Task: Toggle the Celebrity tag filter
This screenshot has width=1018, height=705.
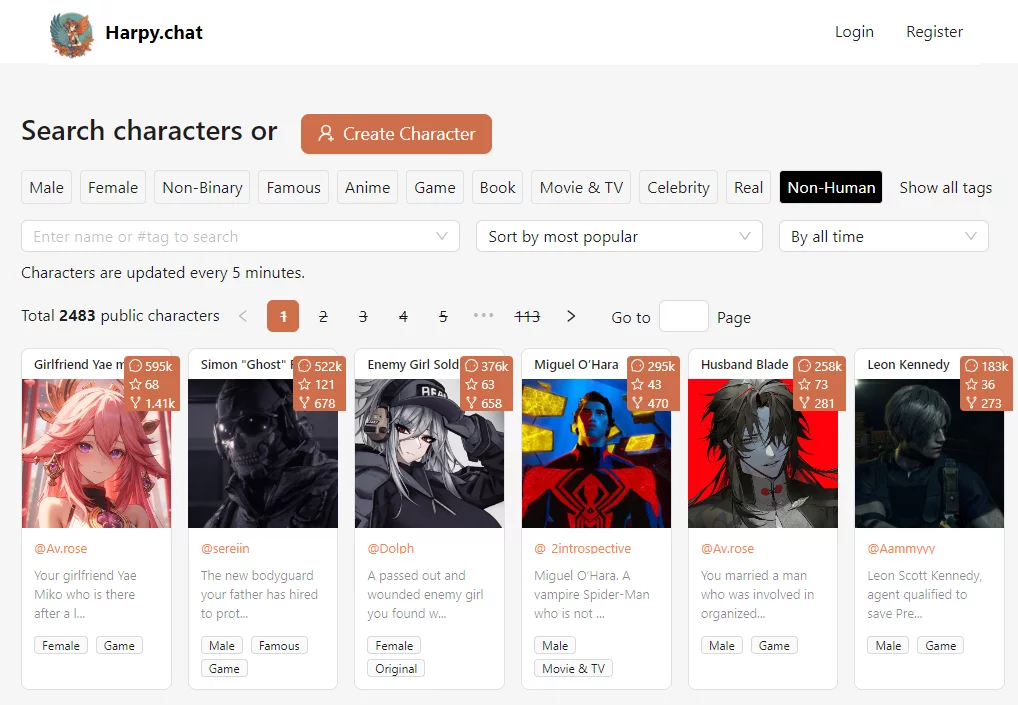Action: [x=678, y=188]
